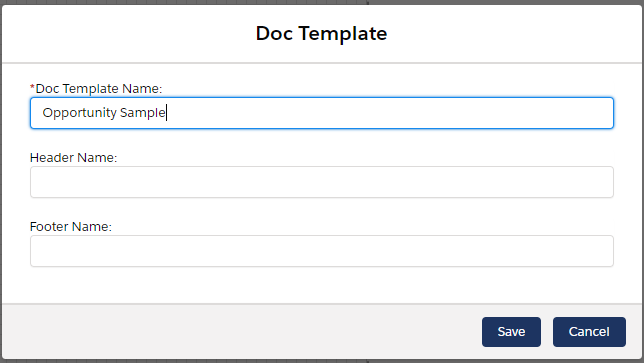Click the red required asterisk marker
The height and width of the screenshot is (363, 644).
(32, 87)
